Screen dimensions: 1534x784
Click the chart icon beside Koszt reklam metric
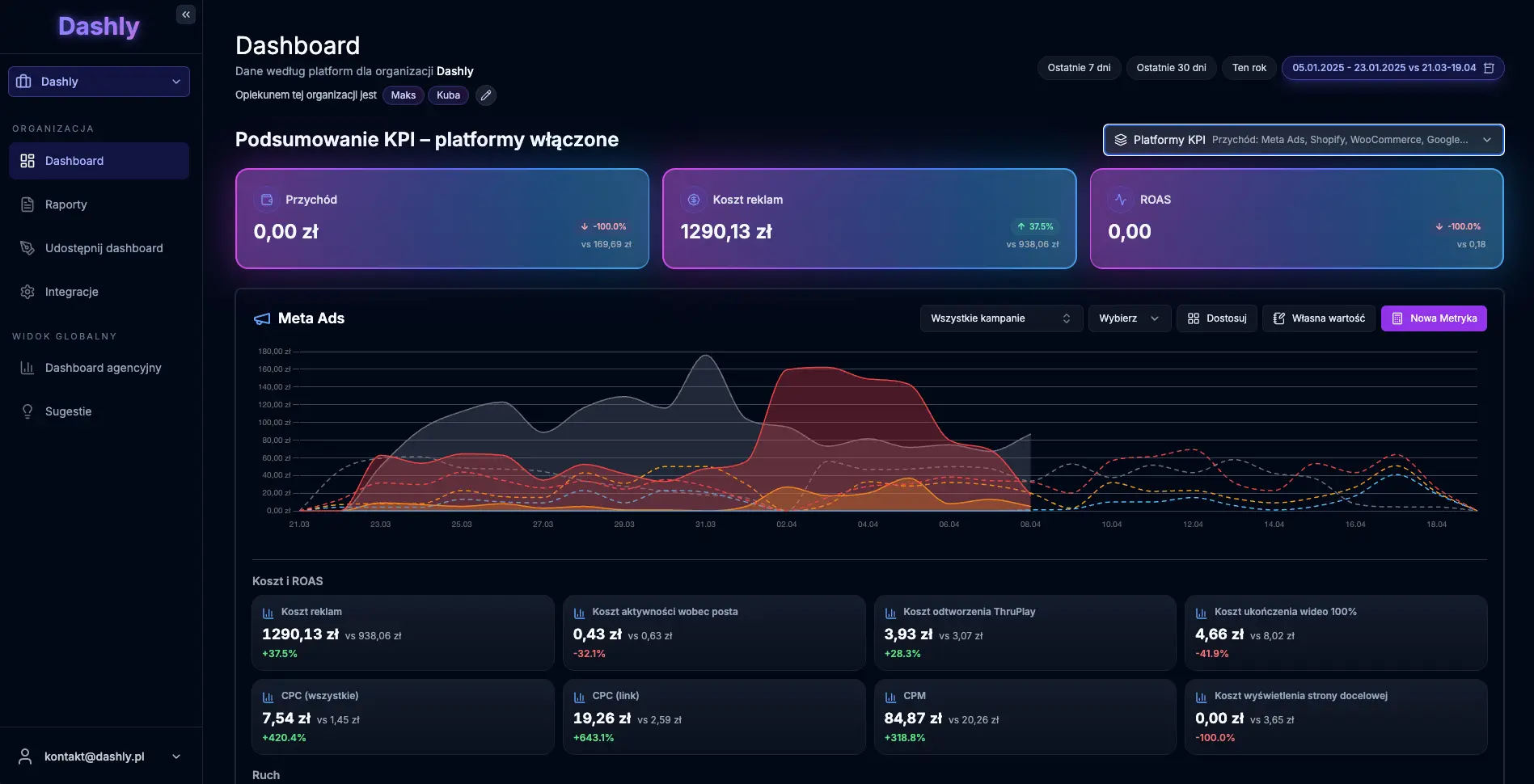268,613
